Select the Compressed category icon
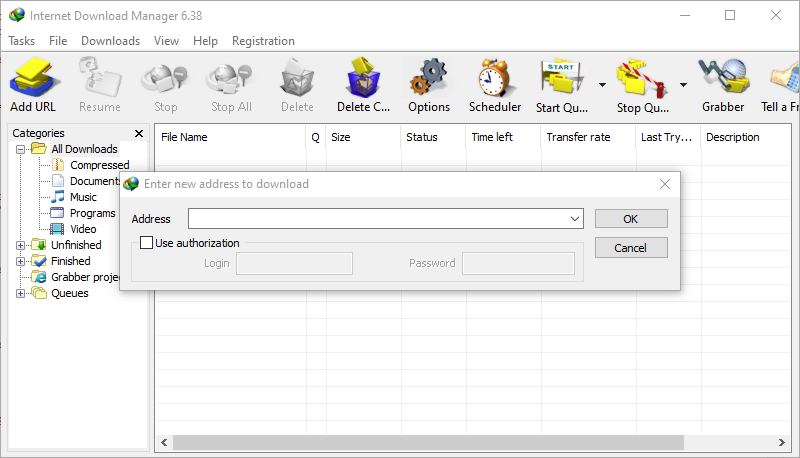Screen dimensions: 800x458 click(x=58, y=165)
